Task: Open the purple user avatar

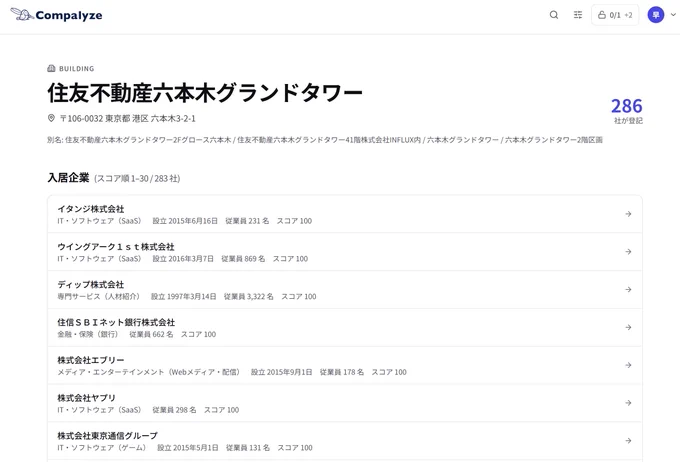Action: pos(656,15)
